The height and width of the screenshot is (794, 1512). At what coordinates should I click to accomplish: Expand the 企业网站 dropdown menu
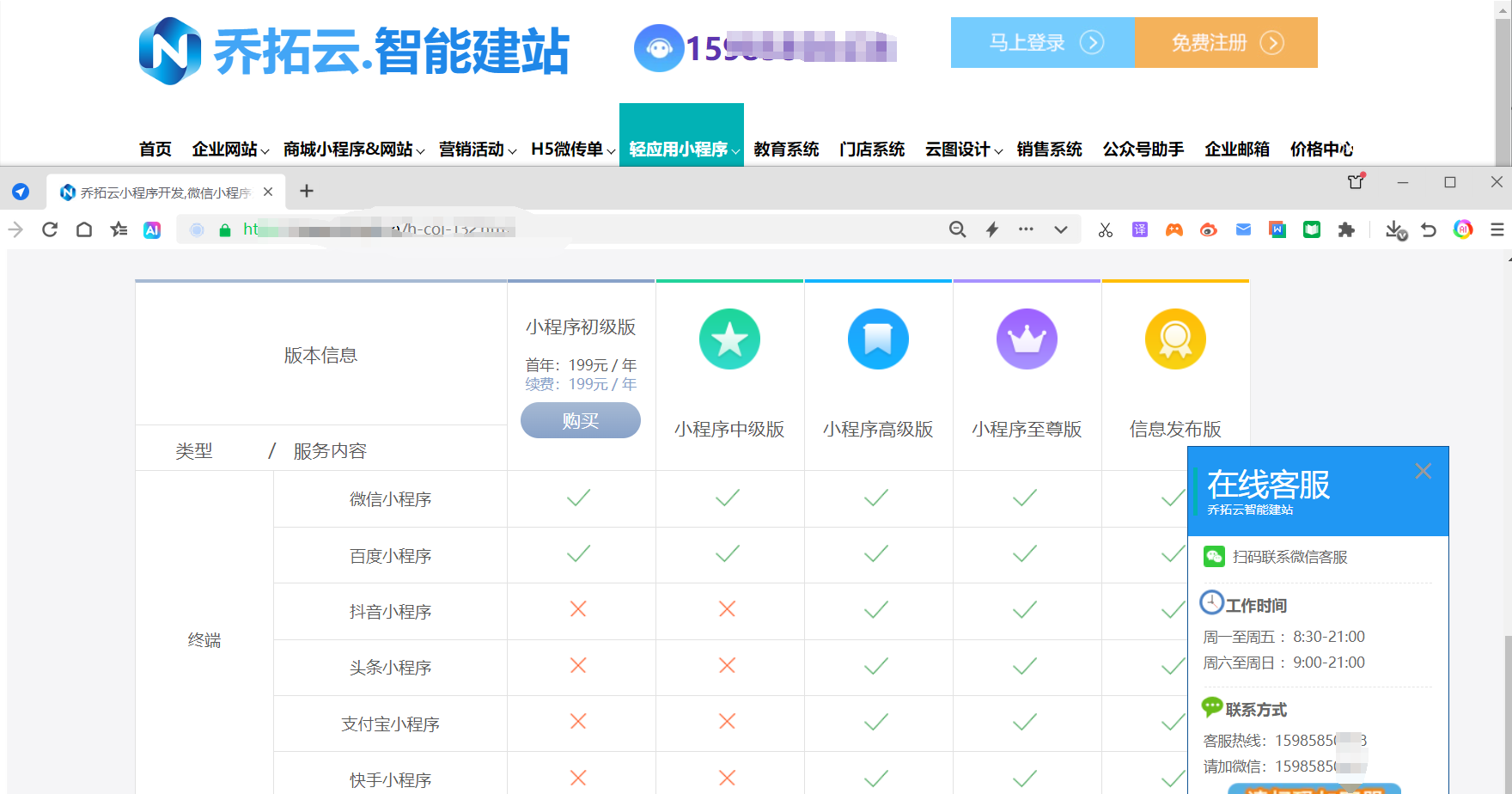tap(230, 150)
